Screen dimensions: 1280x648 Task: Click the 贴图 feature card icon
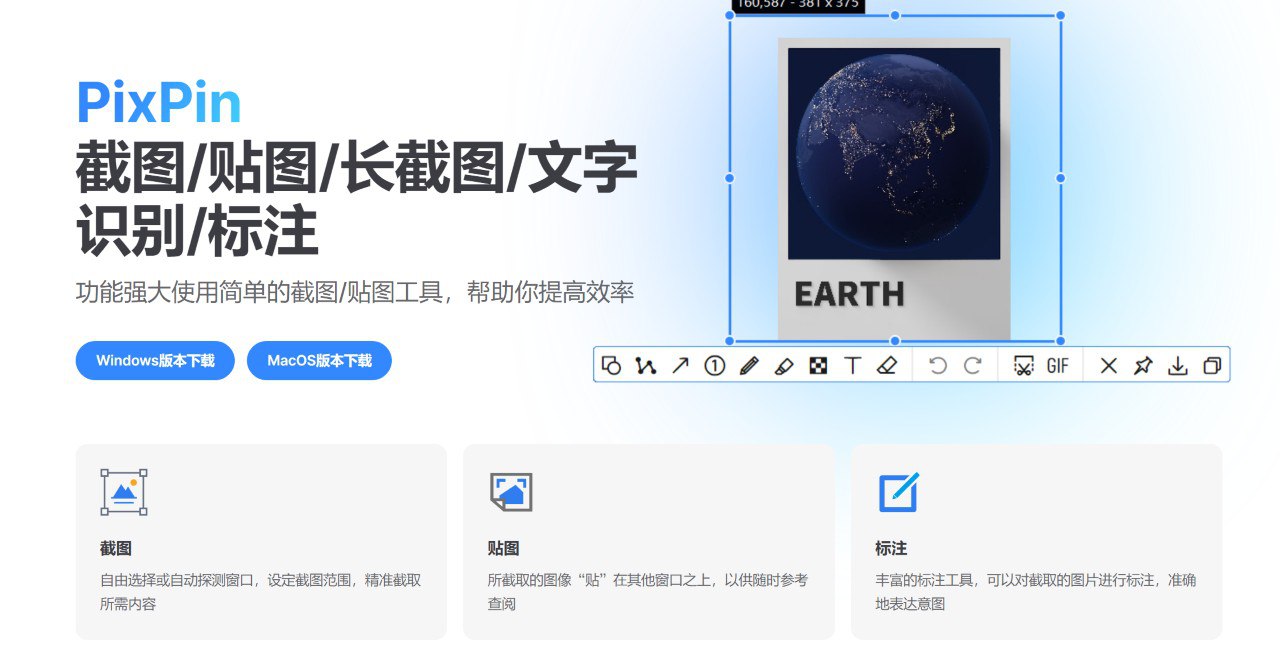tap(511, 492)
